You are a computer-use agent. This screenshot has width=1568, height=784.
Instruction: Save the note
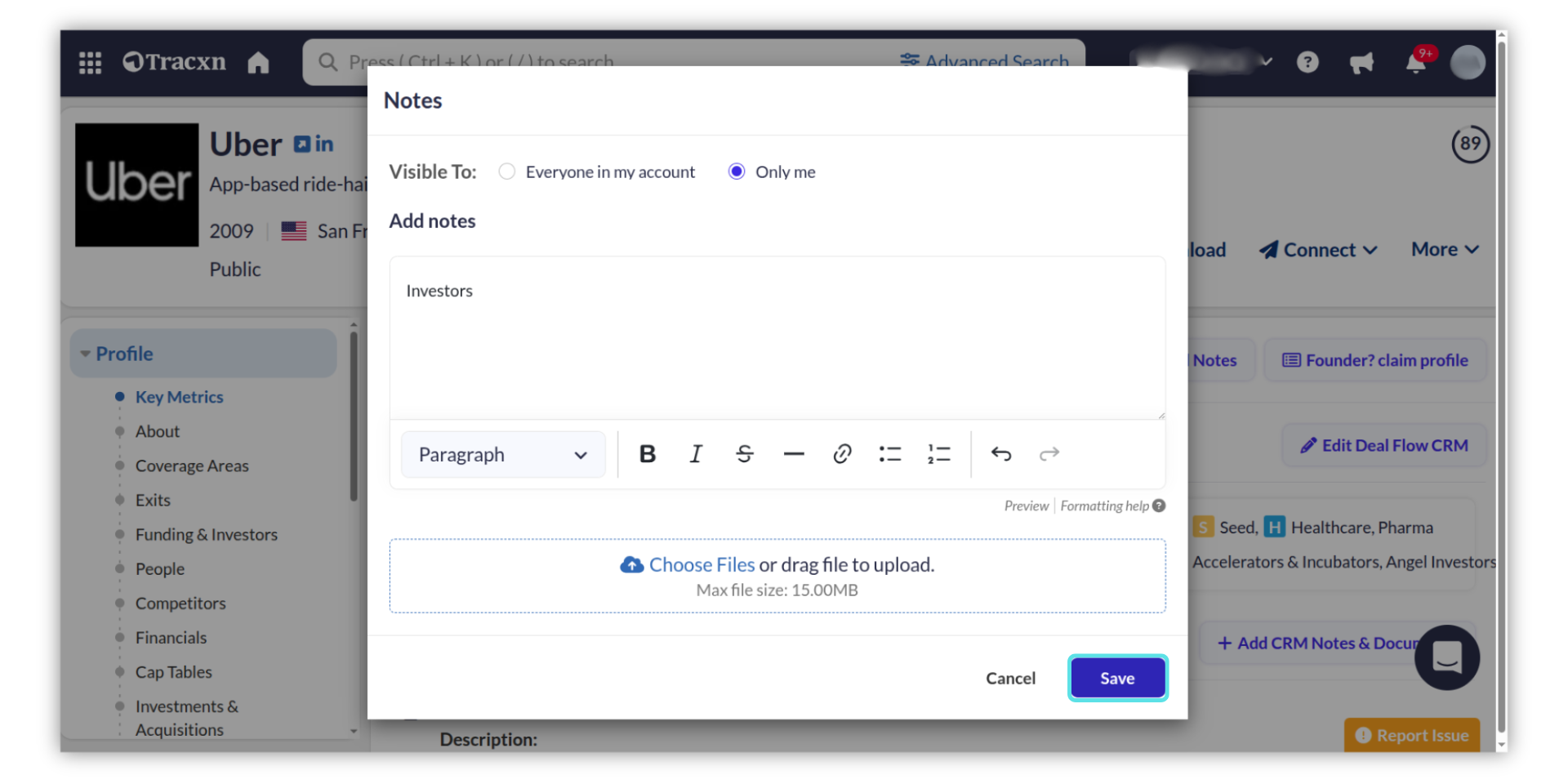[1117, 679]
